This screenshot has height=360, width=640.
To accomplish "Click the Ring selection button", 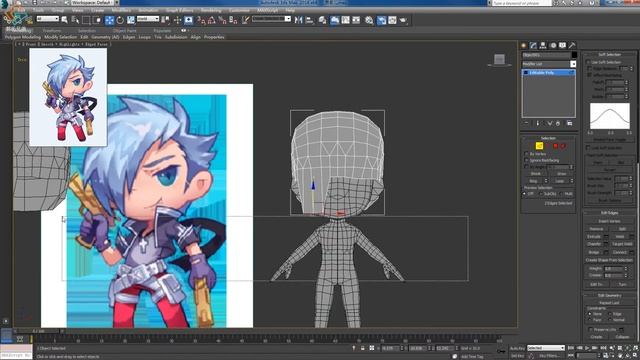I will (533, 181).
